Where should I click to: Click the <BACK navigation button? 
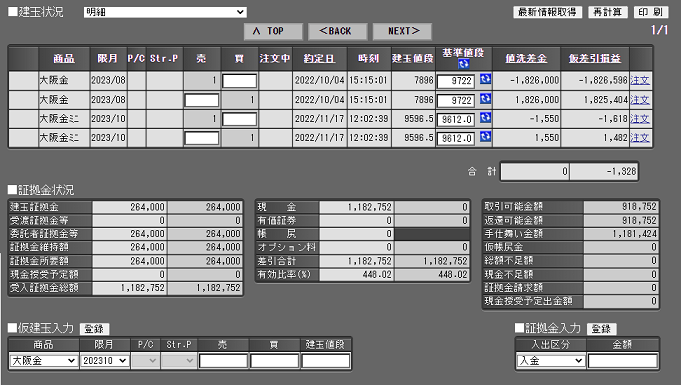(337, 31)
